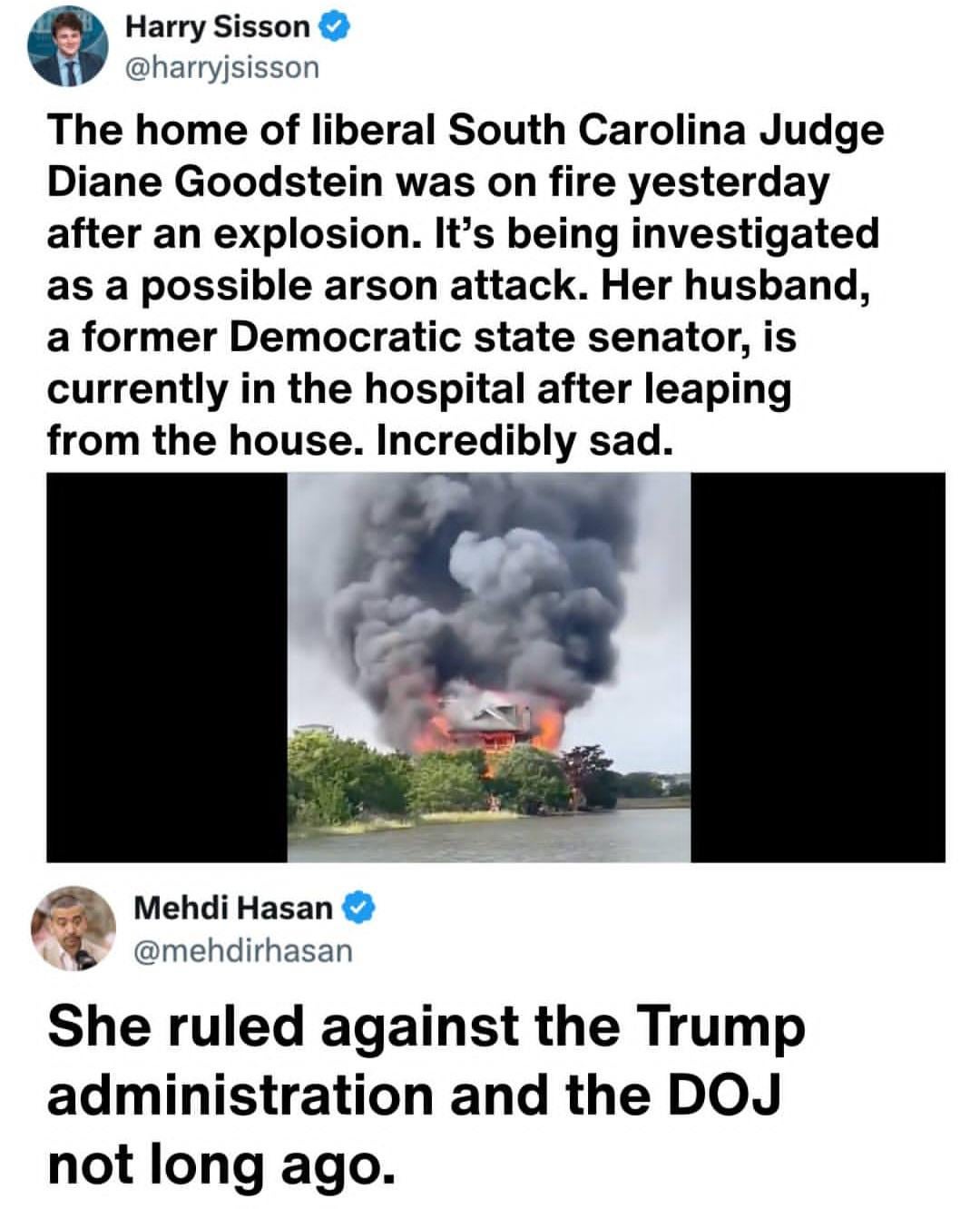Select the Harry Sisson display name
Viewport: 980px width, 1209px height.
[217, 27]
